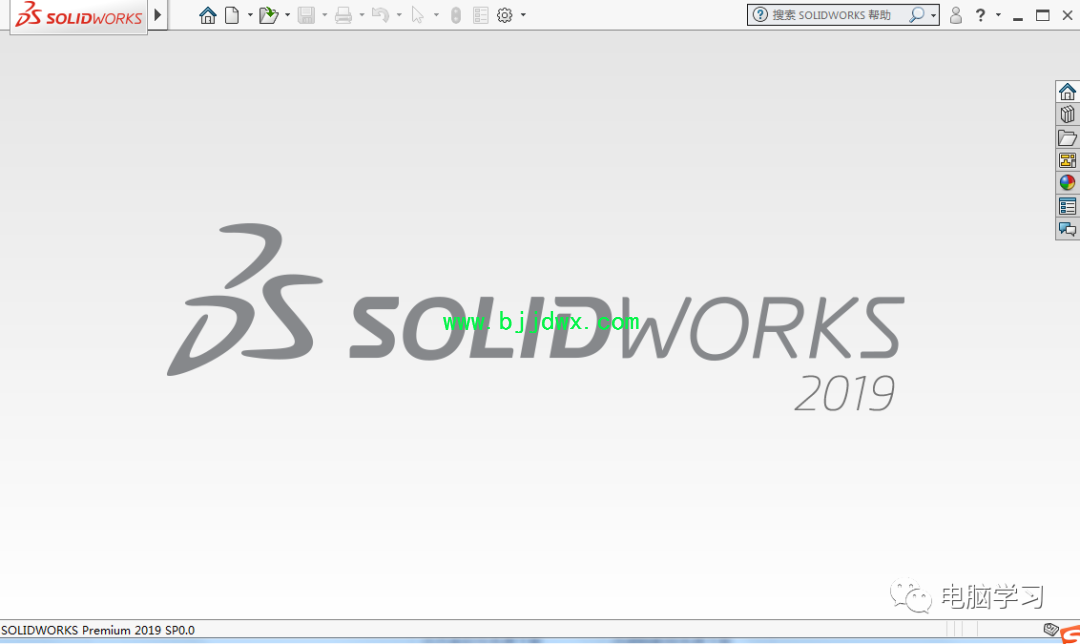Image resolution: width=1080 pixels, height=644 pixels.
Task: Open the Appearances color ball tab in the task pane
Action: tap(1068, 183)
